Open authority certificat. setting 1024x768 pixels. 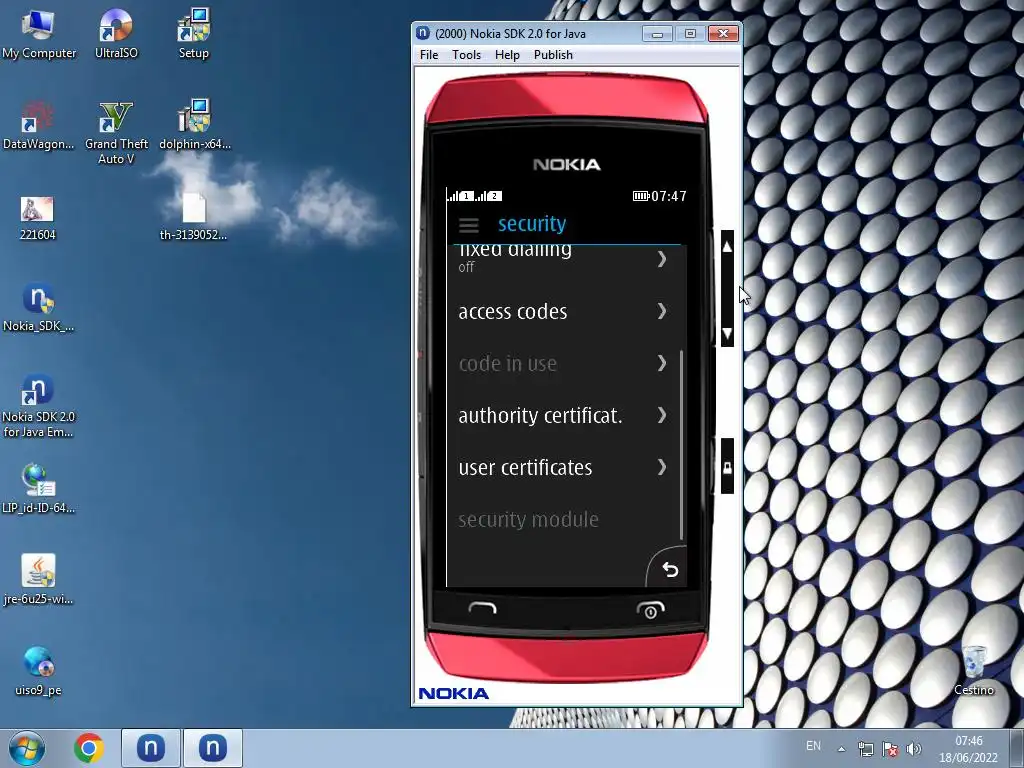(564, 415)
